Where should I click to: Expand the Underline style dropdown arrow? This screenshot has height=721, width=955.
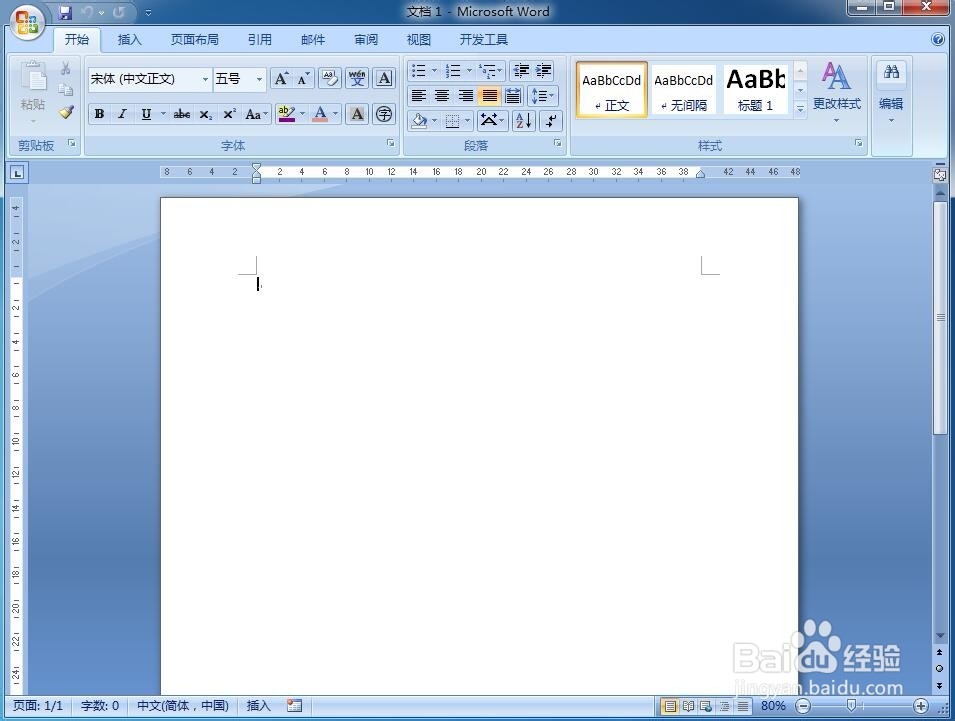(x=163, y=114)
